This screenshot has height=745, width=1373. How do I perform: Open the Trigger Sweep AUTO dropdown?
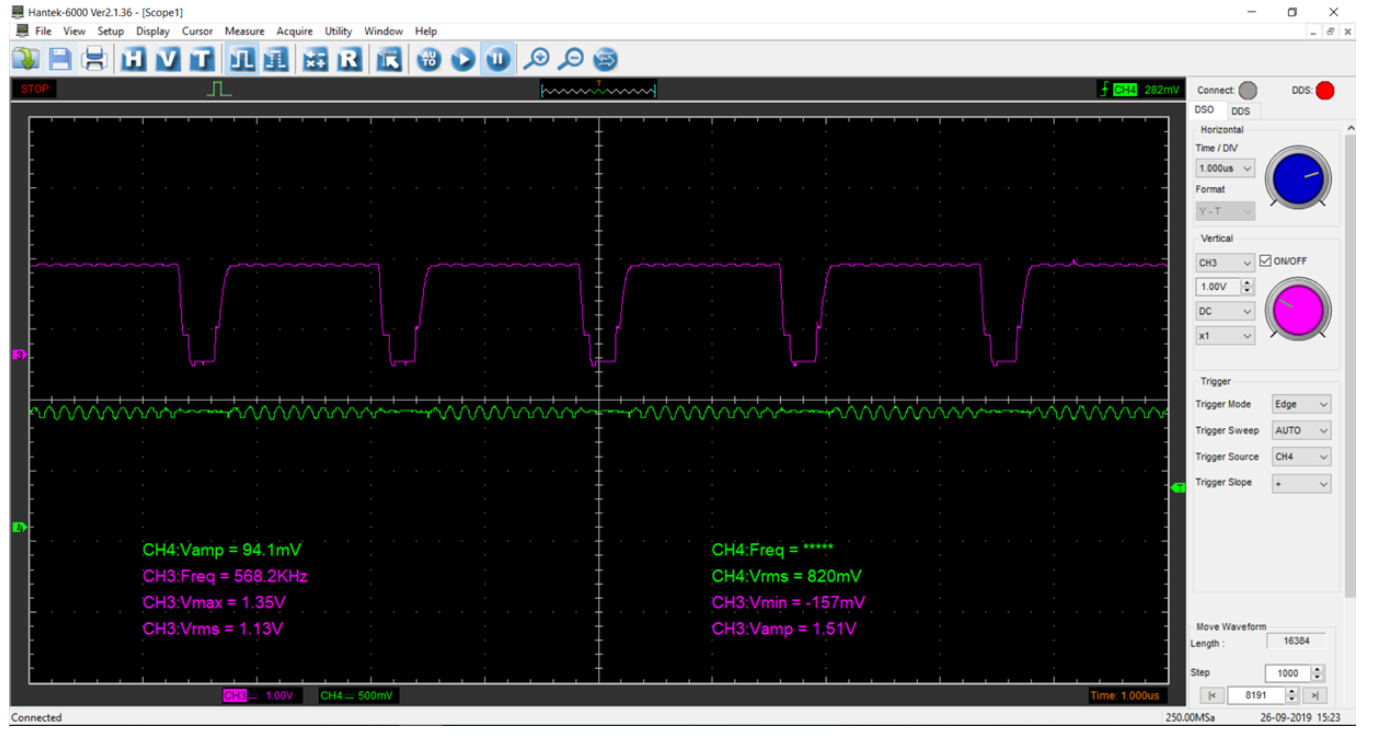click(x=1301, y=430)
